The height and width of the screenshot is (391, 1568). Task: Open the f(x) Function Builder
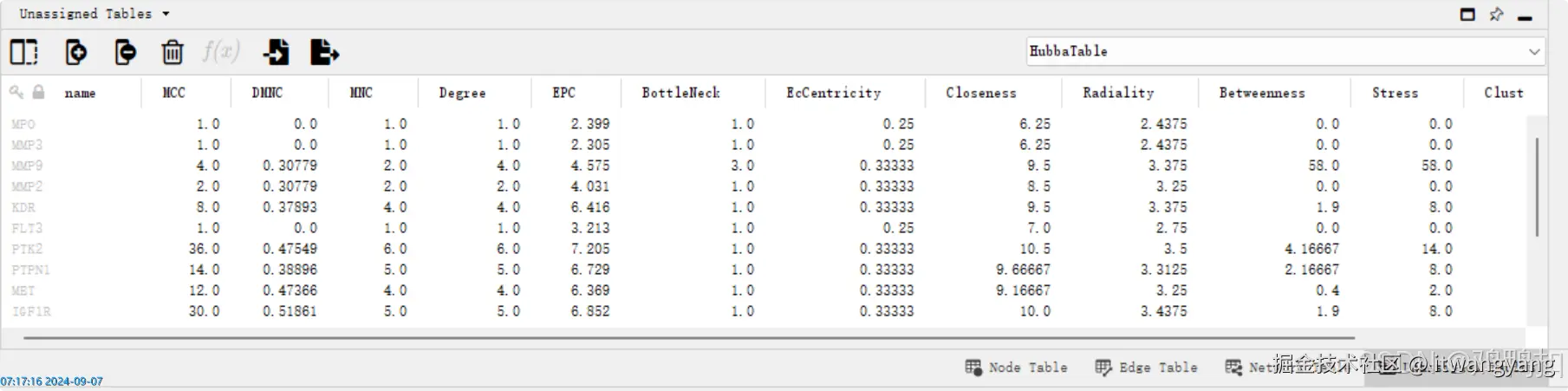click(x=221, y=51)
